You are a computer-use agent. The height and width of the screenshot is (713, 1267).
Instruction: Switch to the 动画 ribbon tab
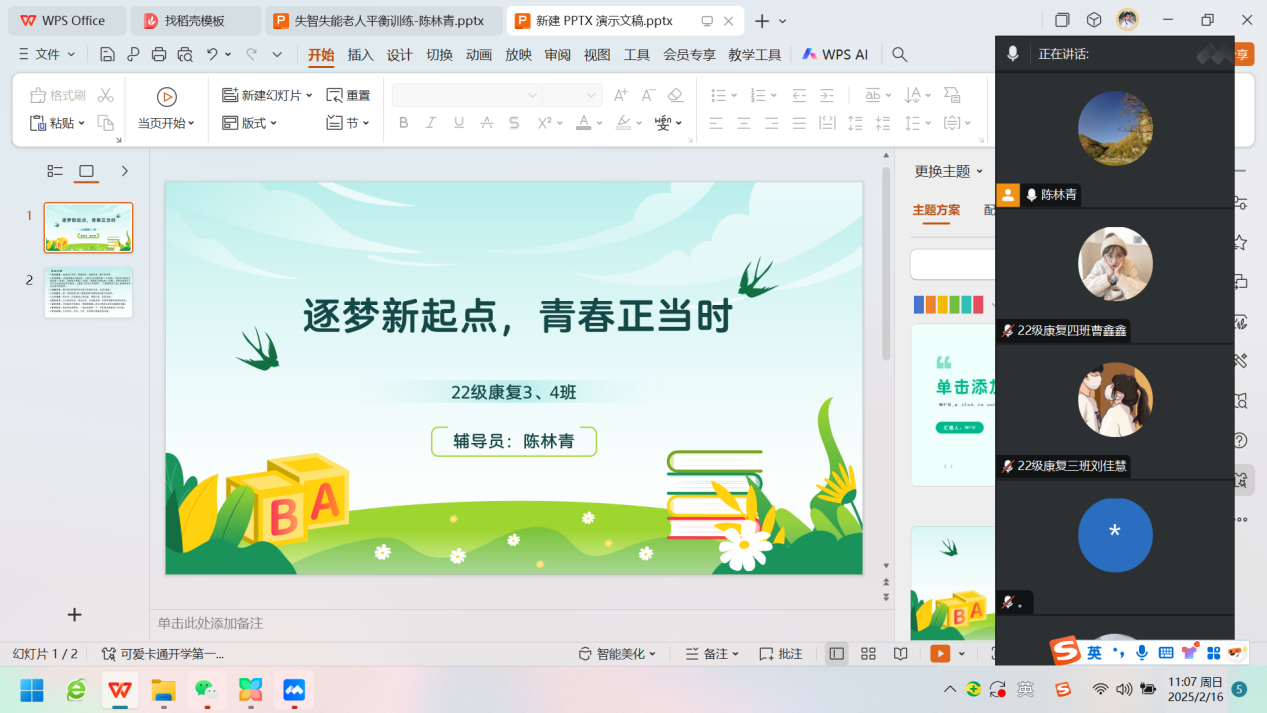point(479,54)
